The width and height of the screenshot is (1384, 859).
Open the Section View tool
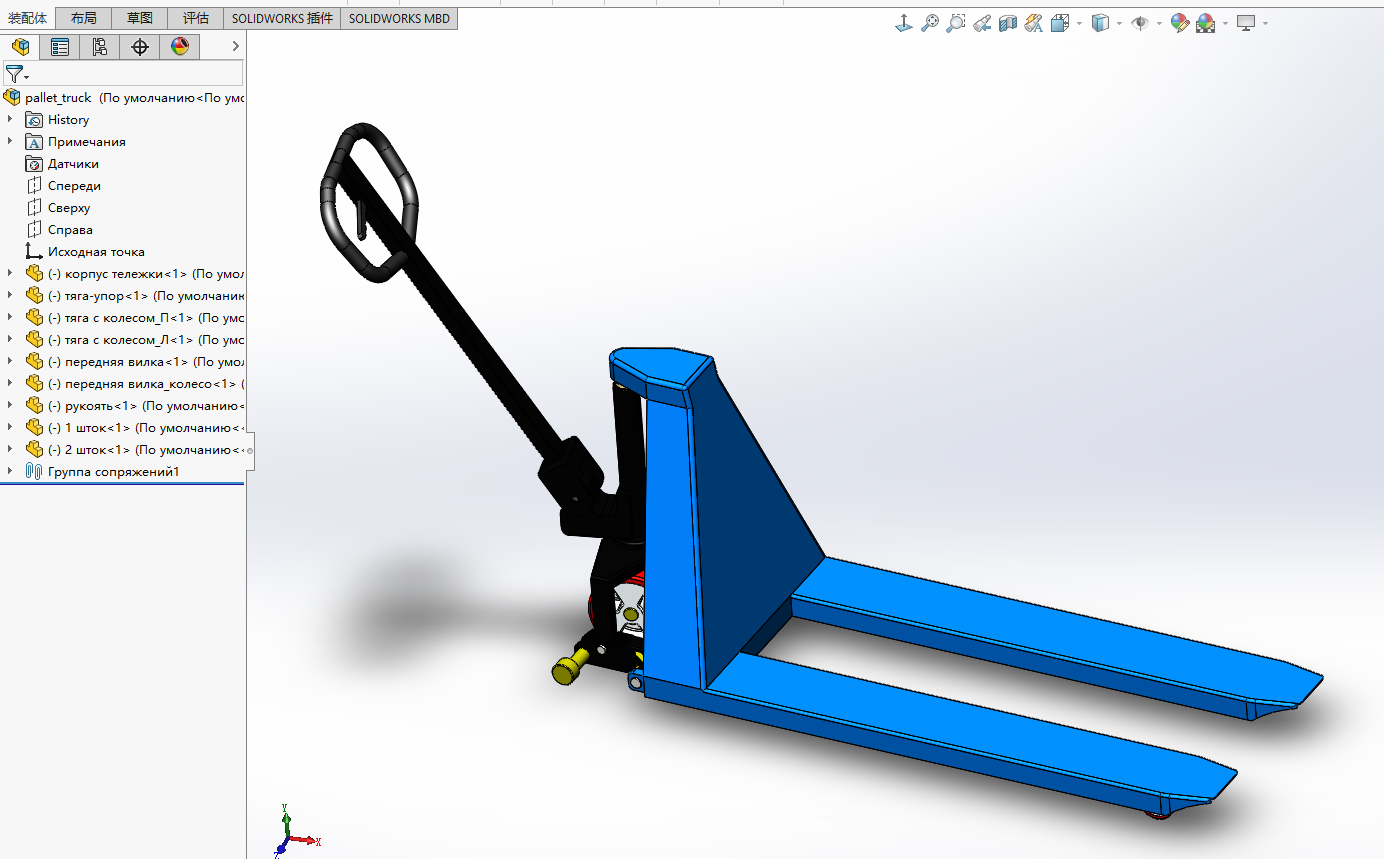tap(1008, 23)
